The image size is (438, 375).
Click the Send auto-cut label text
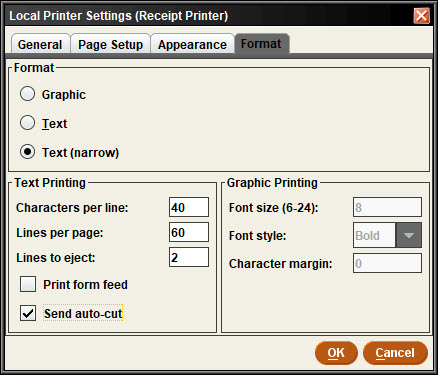(x=83, y=313)
